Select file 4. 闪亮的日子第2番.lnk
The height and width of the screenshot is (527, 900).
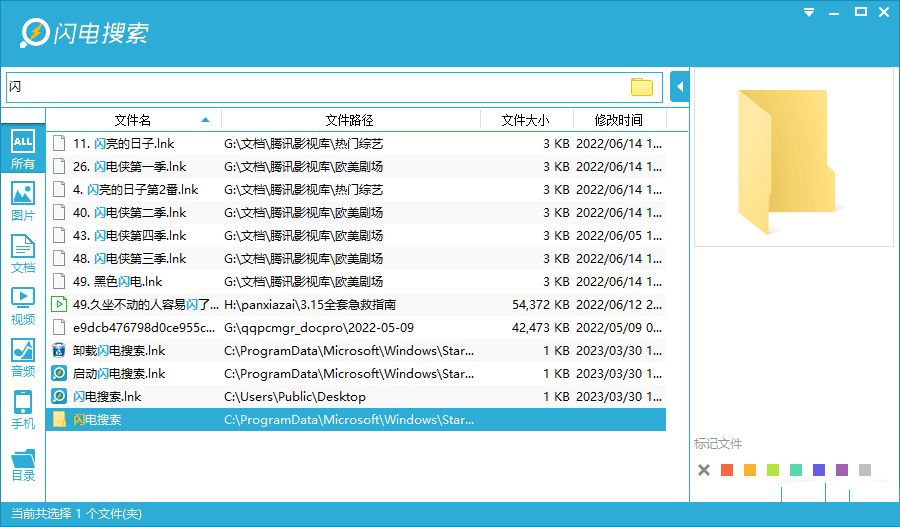pyautogui.click(x=356, y=189)
